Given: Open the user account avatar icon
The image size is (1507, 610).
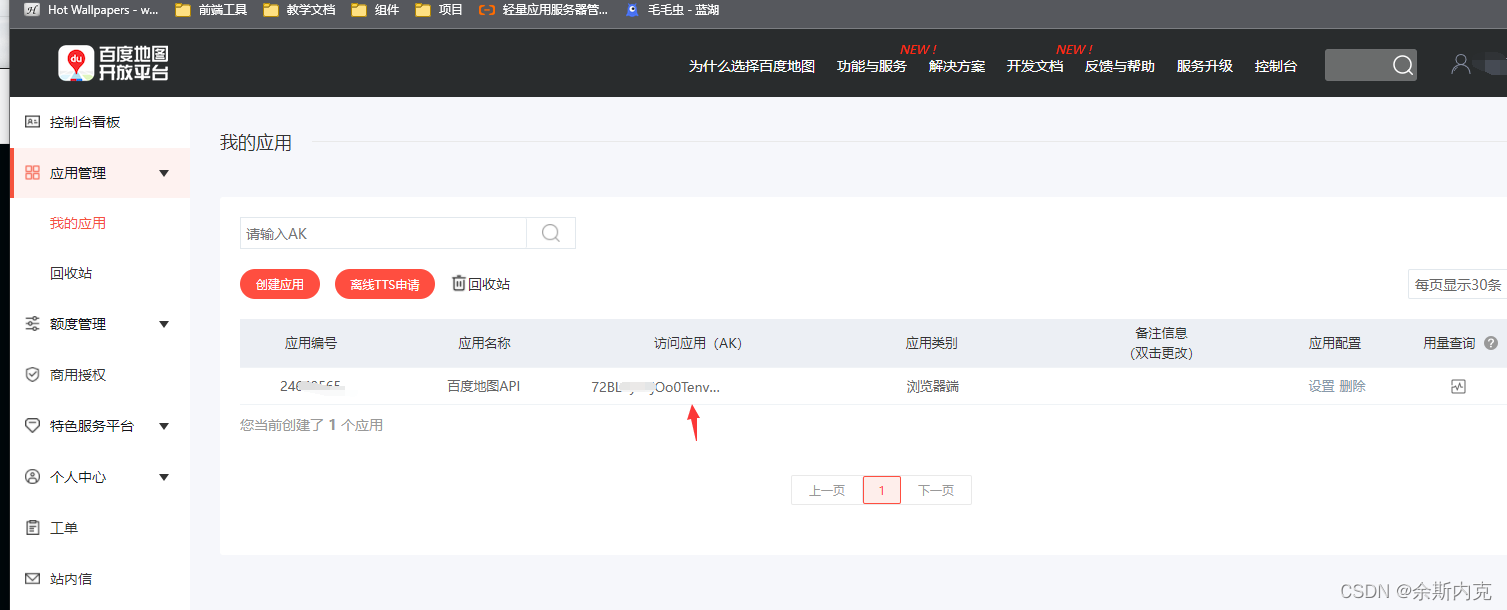Looking at the screenshot, I should point(1461,64).
